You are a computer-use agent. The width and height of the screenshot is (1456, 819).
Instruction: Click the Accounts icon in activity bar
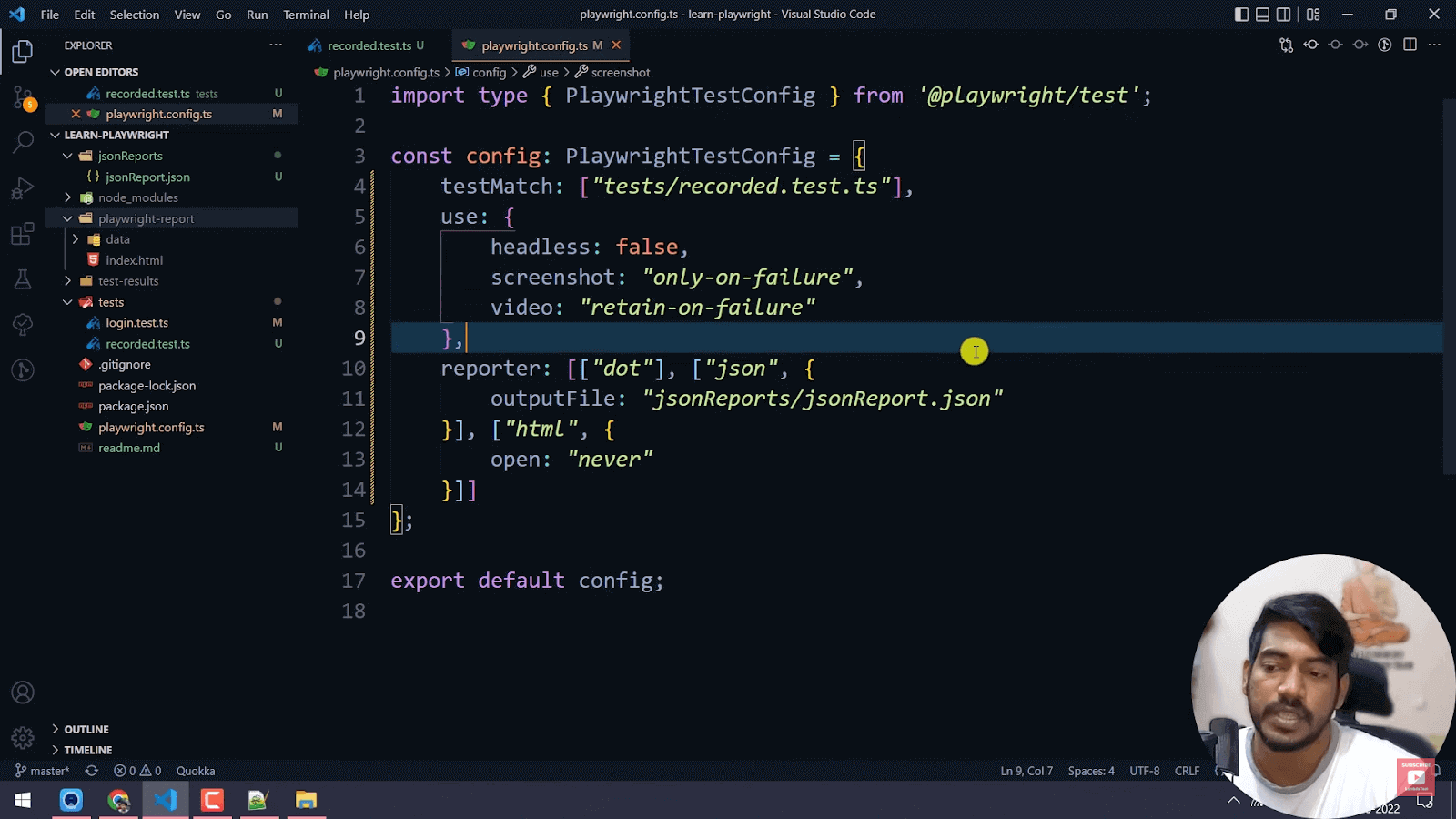click(x=23, y=693)
